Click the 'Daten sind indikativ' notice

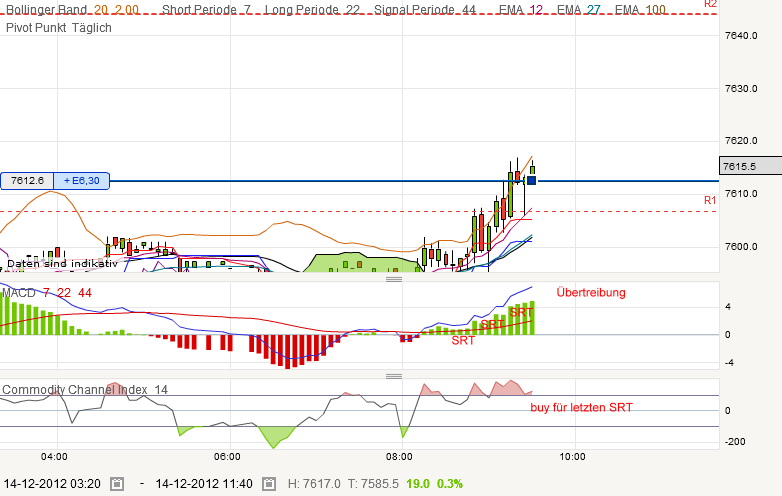[x=62, y=263]
